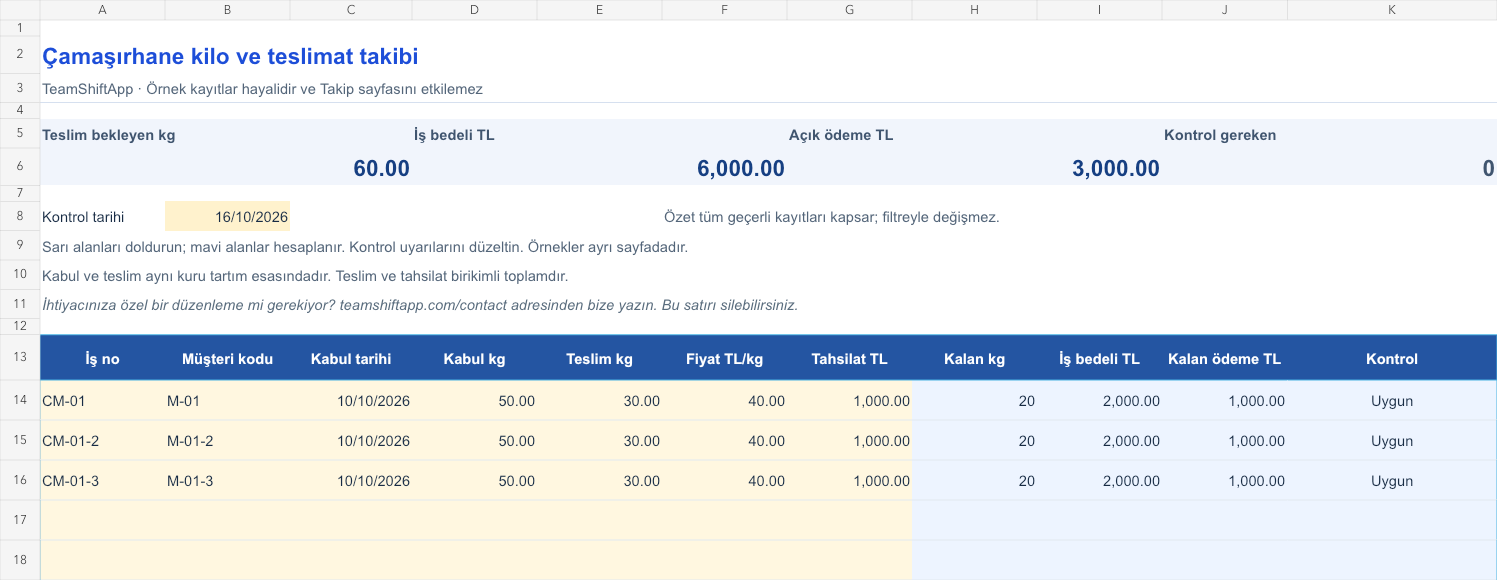Click the "Müşteri kodu" column heading
This screenshot has height=580, width=1497.
pos(228,359)
